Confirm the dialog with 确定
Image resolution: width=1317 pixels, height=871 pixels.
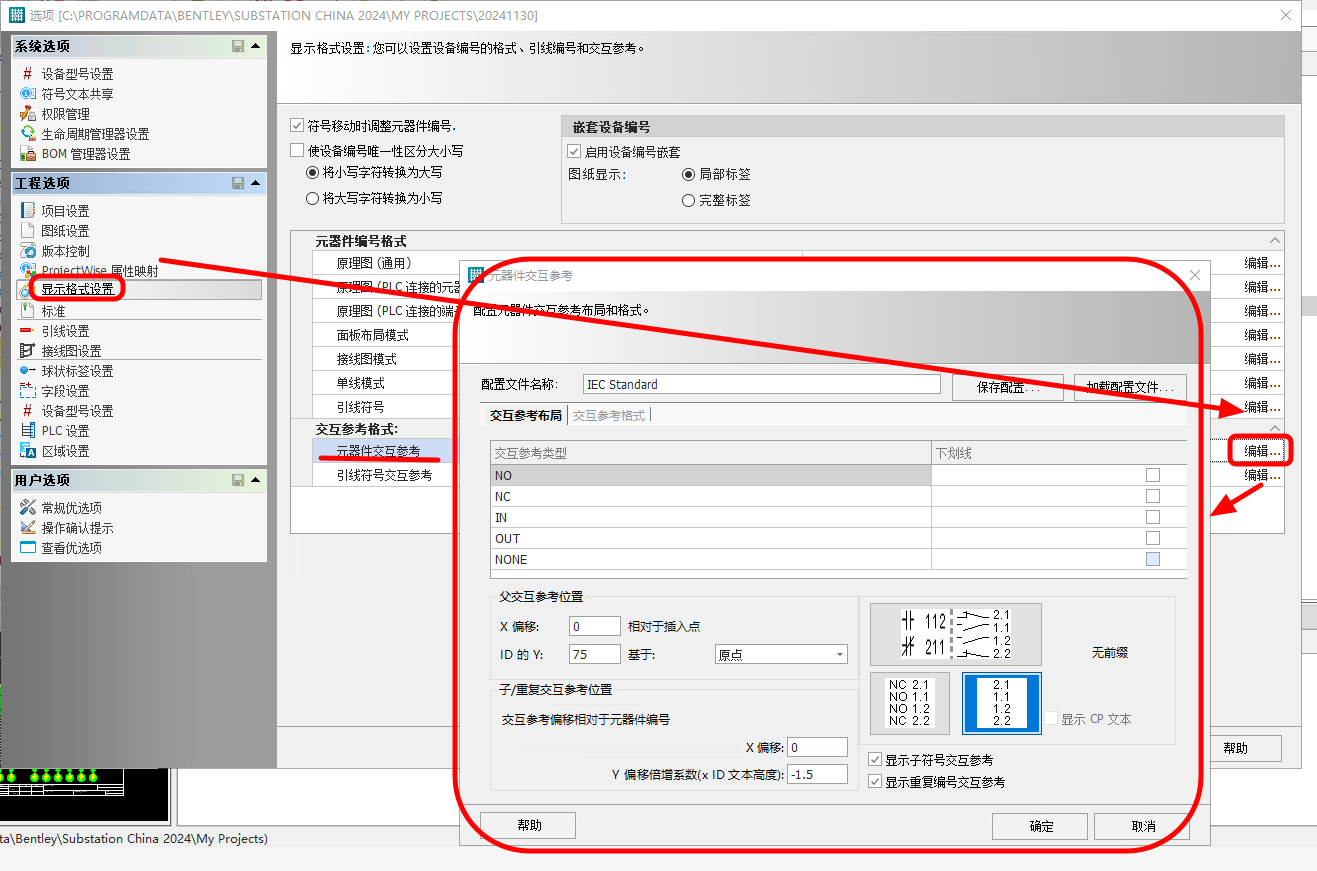pos(1040,826)
